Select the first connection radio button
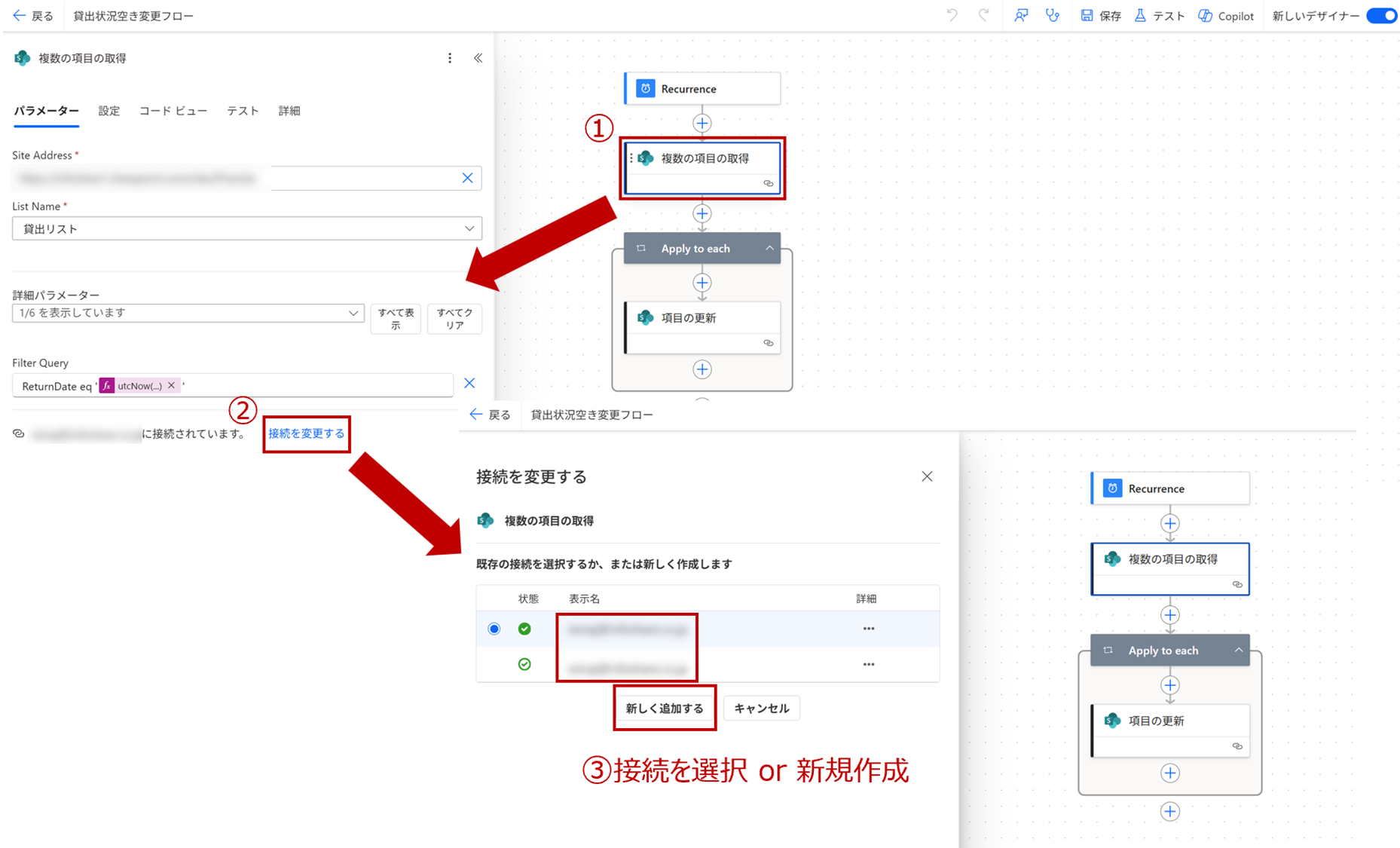Viewport: 1400px width, 848px height. (x=494, y=629)
